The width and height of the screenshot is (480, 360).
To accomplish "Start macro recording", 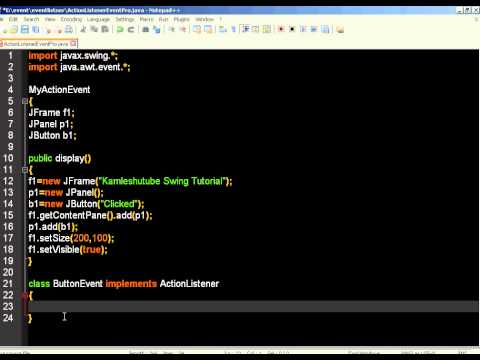I will pos(281,30).
